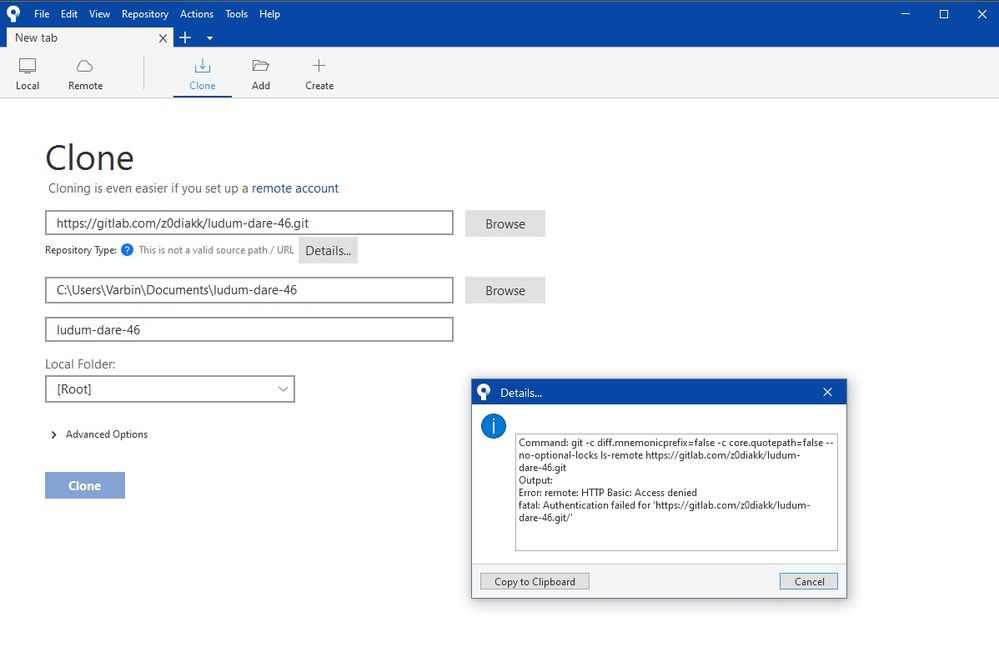This screenshot has height=667, width=999.
Task: Click the Sourcetree logo in title bar
Action: [13, 13]
